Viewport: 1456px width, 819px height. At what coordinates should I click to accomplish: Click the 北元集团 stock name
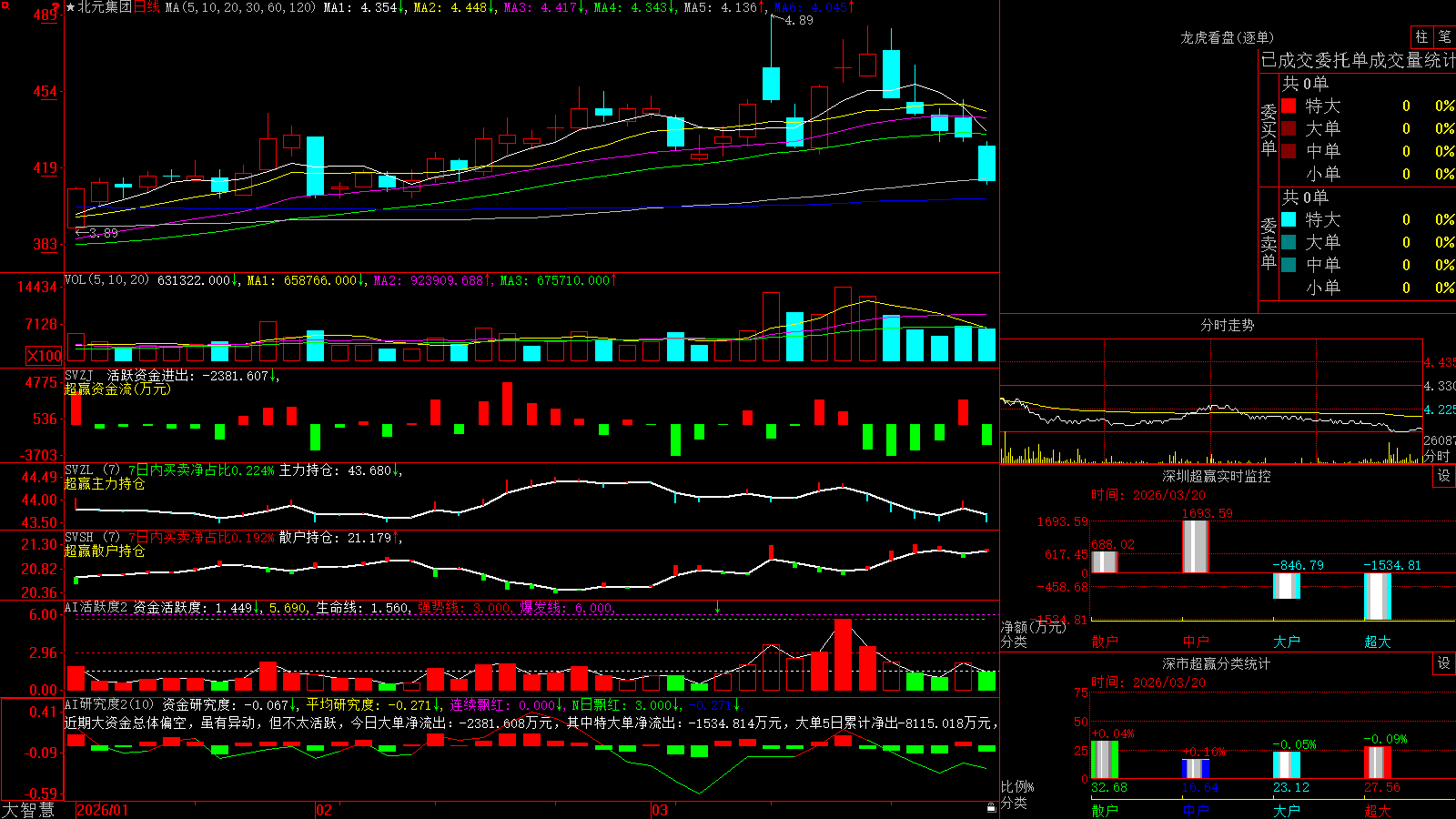[105, 7]
